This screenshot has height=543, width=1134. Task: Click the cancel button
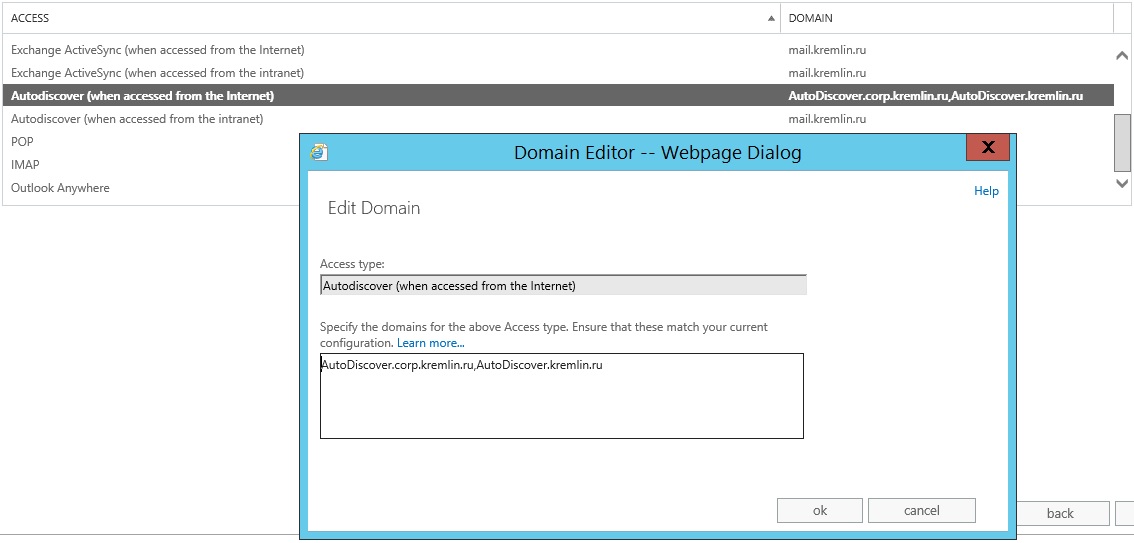pyautogui.click(x=921, y=510)
